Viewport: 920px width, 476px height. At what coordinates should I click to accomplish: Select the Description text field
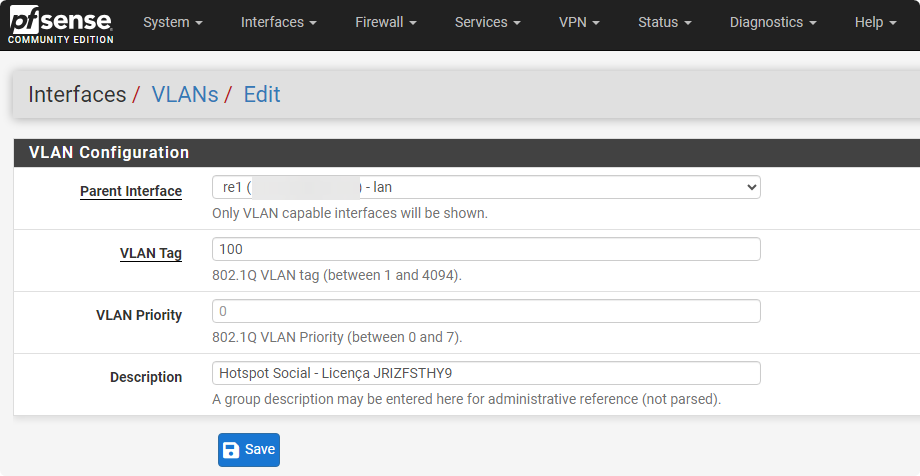click(486, 373)
